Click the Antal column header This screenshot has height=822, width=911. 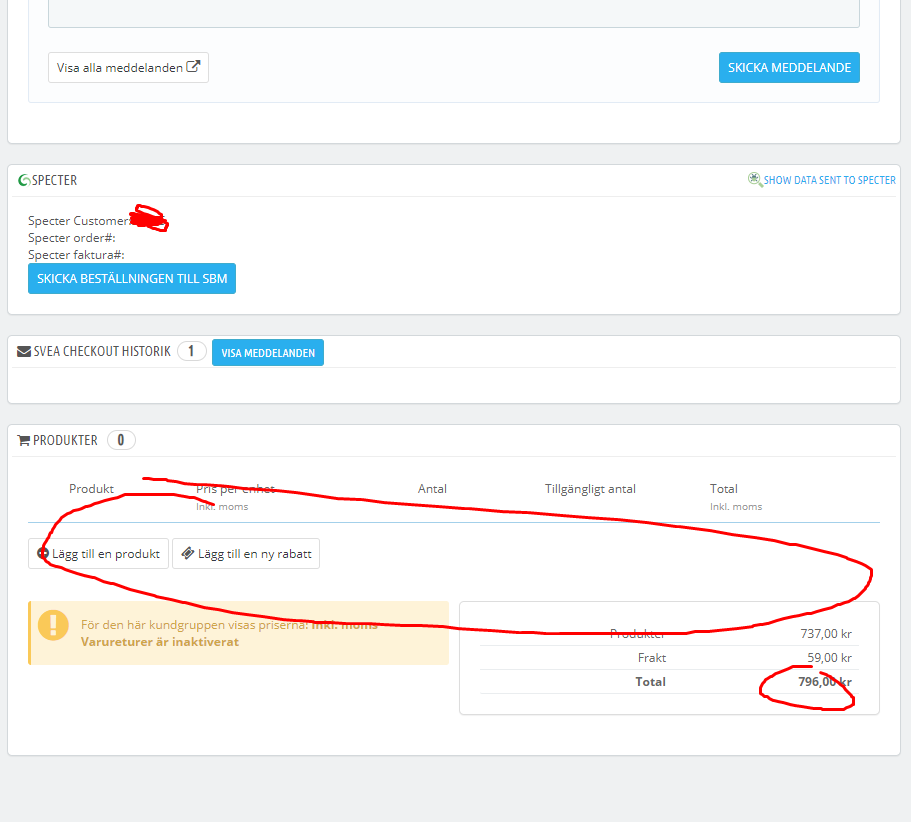pyautogui.click(x=432, y=489)
